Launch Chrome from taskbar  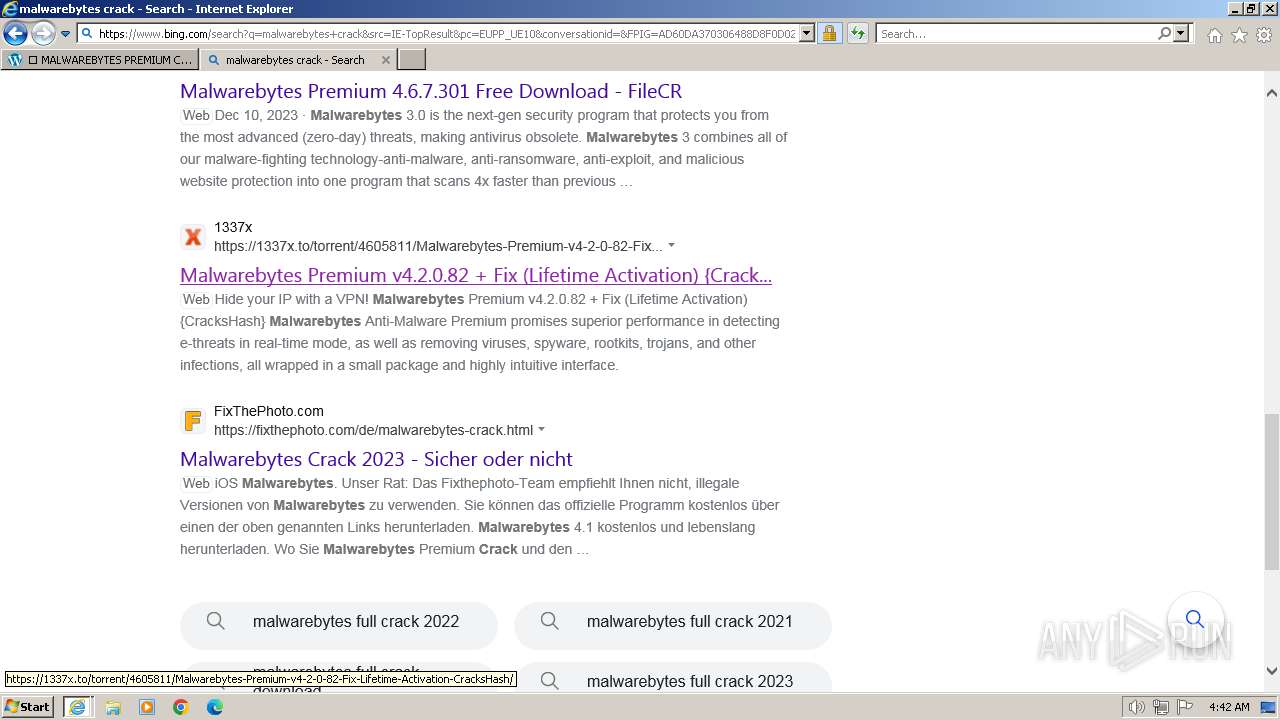click(181, 707)
